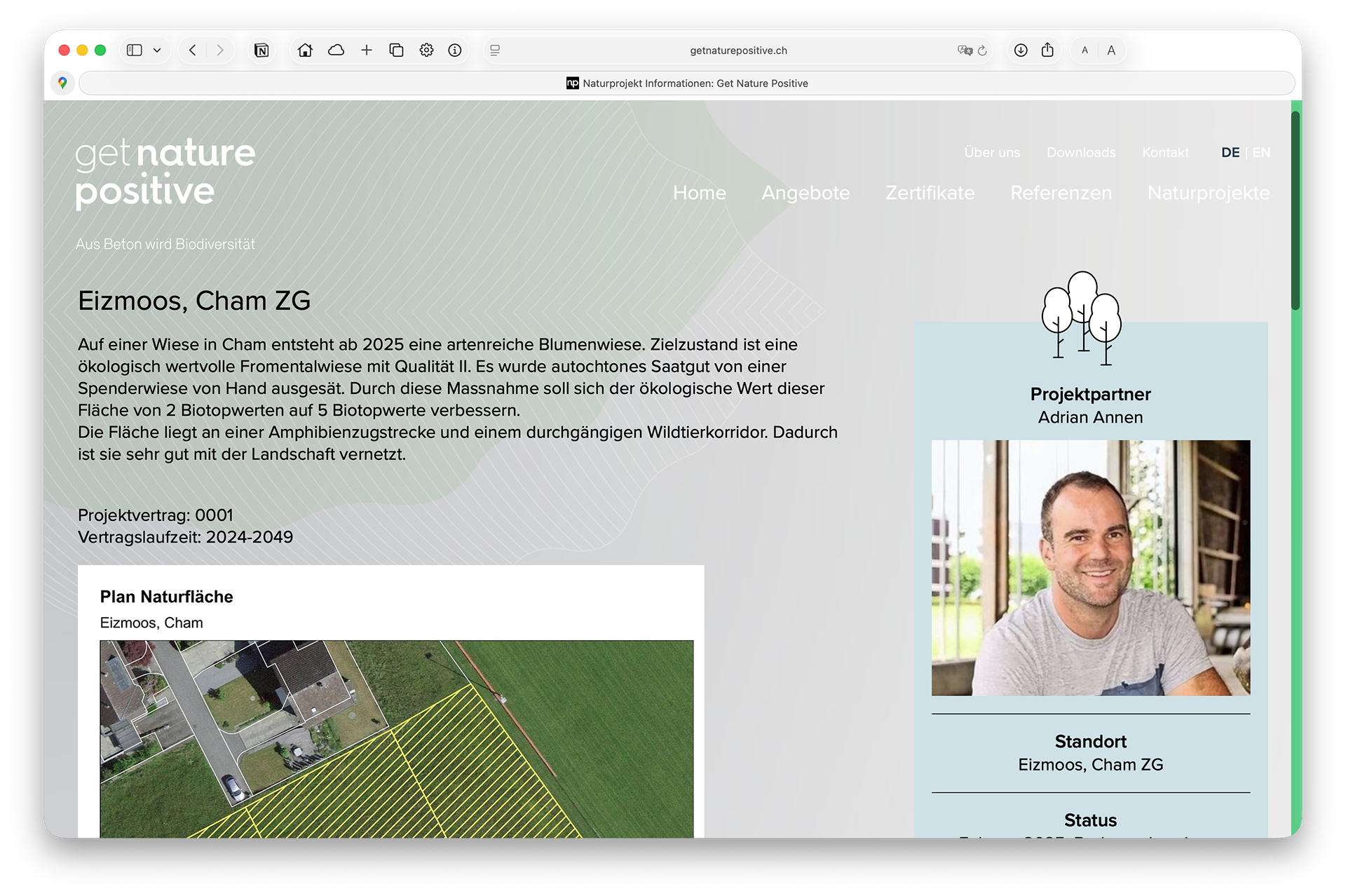
Task: Open the Notion extension icon
Action: coord(261,50)
